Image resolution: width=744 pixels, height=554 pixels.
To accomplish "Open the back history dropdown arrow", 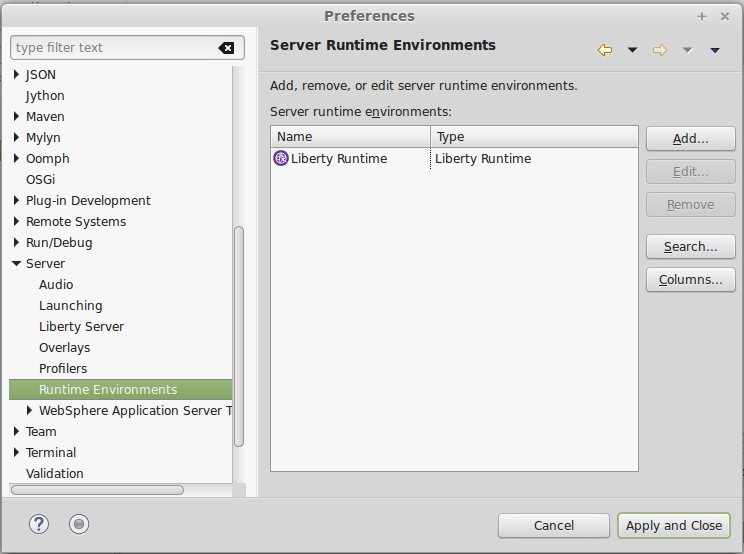I will pos(632,50).
